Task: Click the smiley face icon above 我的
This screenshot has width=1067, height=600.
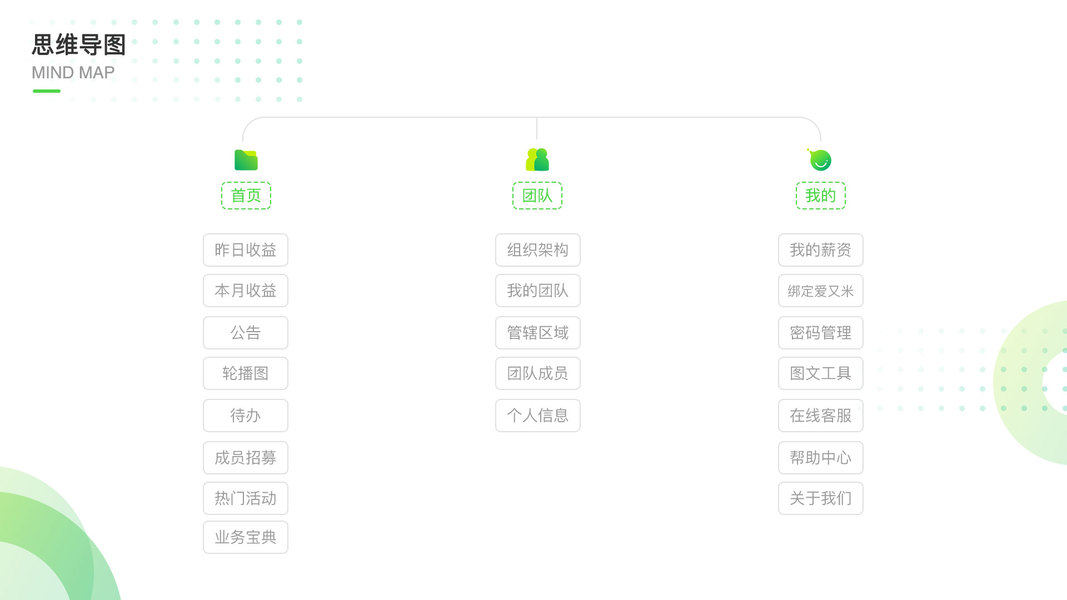Action: tap(820, 160)
